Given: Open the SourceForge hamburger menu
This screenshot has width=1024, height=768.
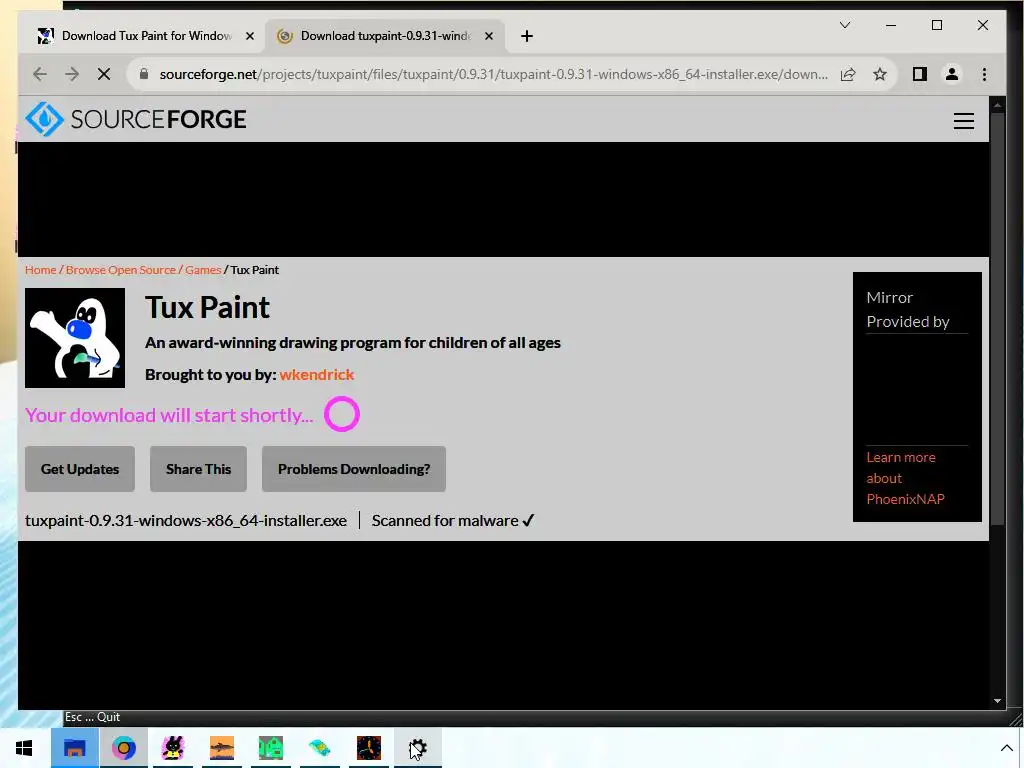Looking at the screenshot, I should tap(963, 121).
